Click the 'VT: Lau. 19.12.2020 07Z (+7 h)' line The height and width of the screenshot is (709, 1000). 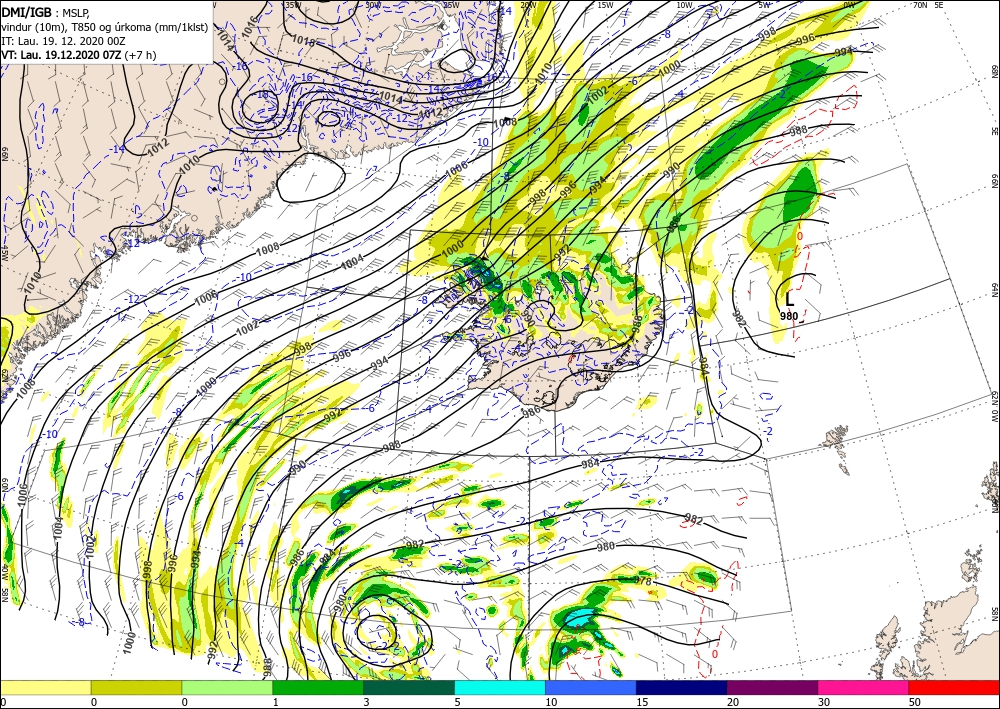(79, 55)
